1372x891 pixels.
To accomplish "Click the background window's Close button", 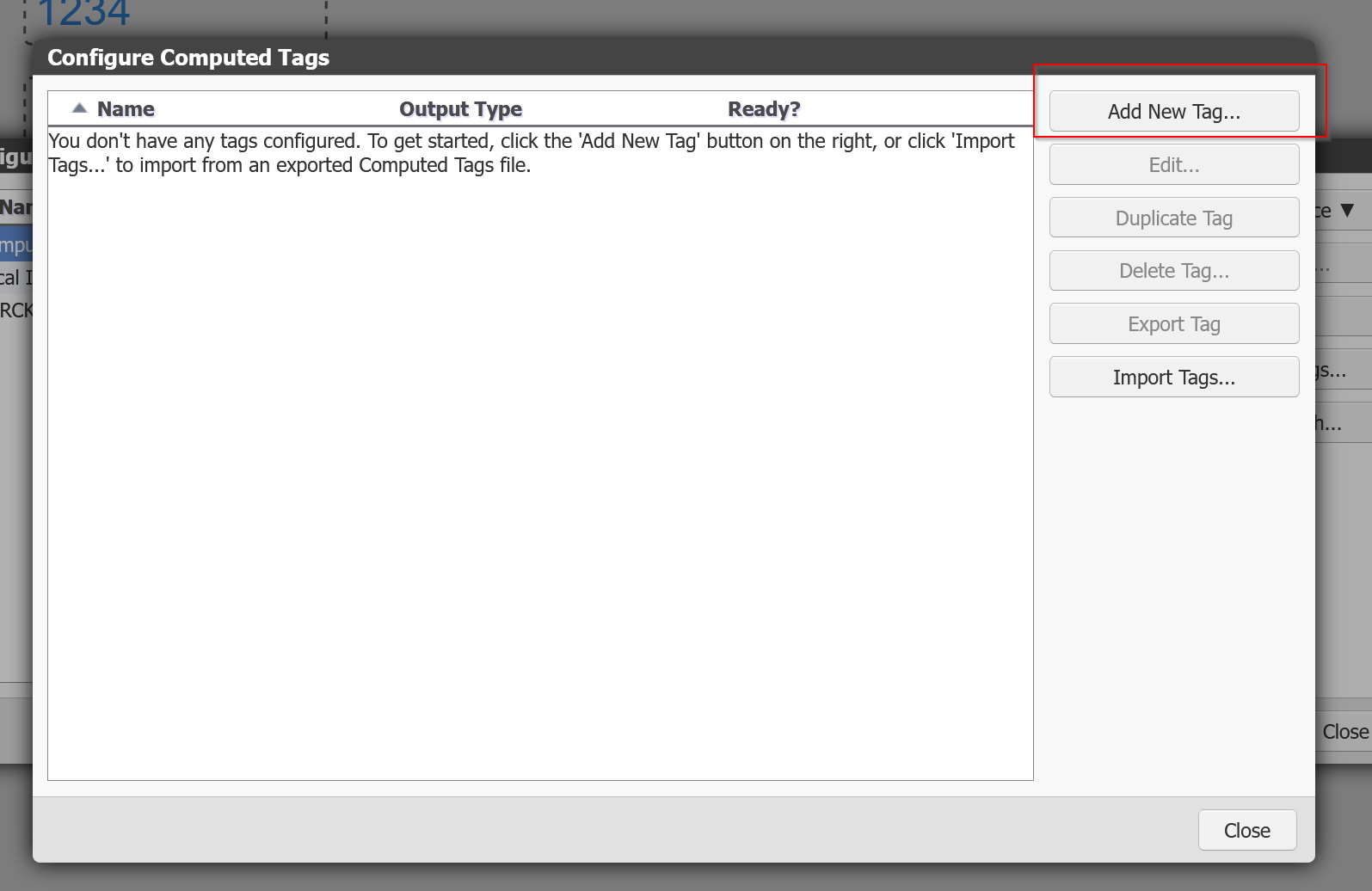I will [1344, 732].
